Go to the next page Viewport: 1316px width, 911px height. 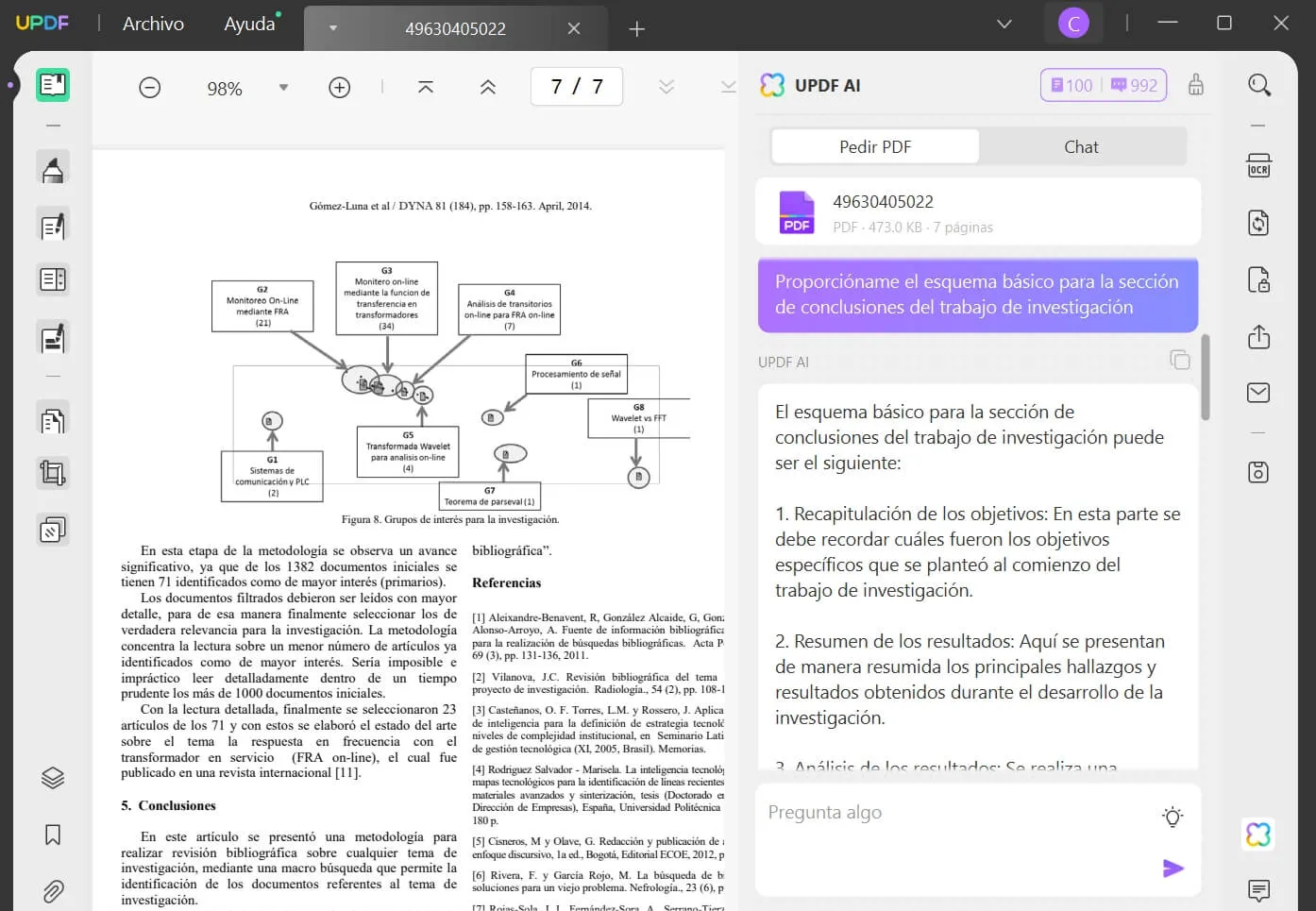point(666,87)
